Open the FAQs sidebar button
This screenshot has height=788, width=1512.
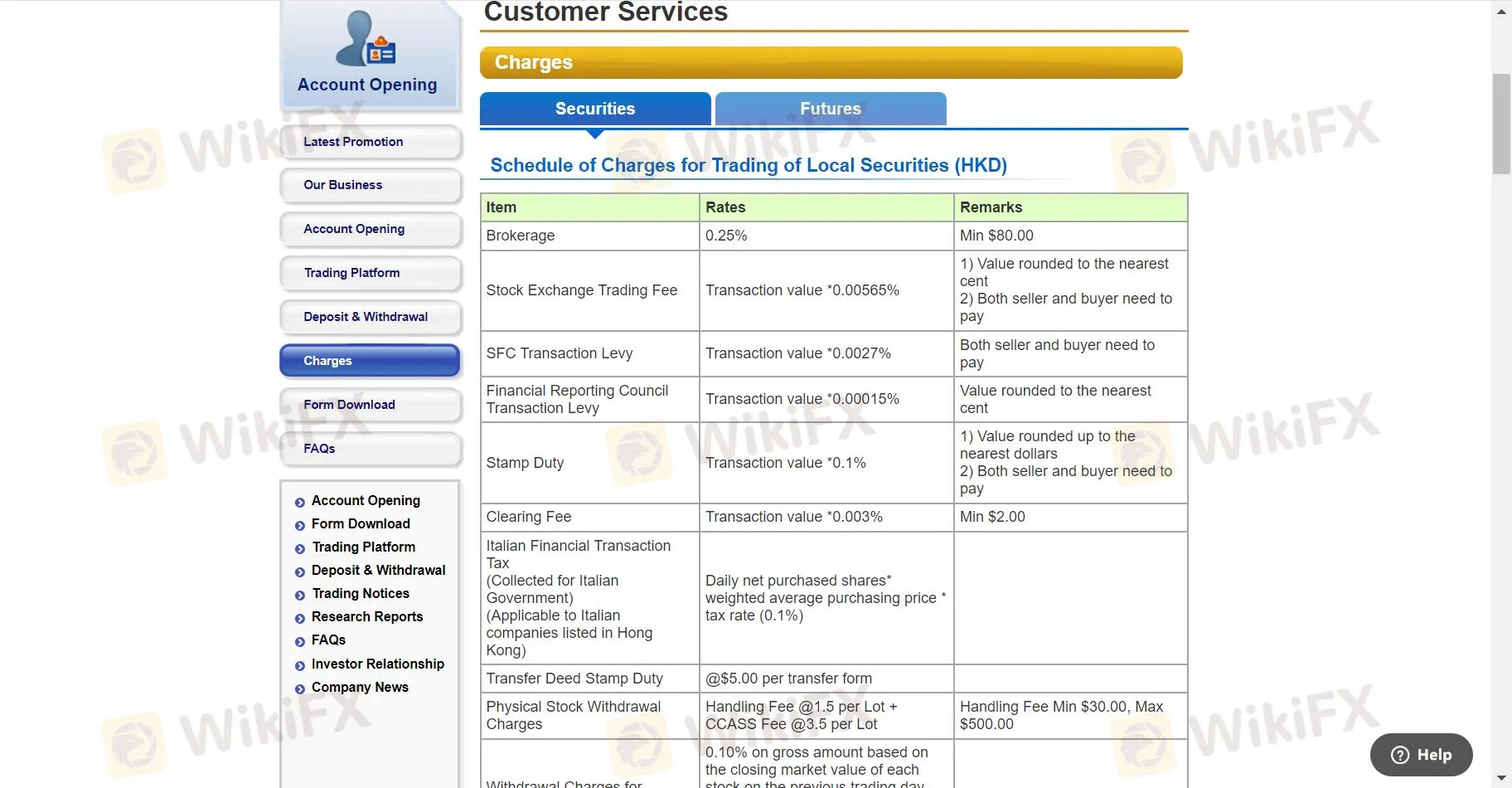tap(370, 449)
